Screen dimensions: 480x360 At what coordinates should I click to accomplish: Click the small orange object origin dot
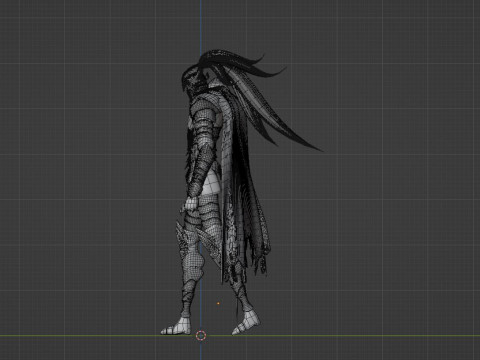[218, 303]
